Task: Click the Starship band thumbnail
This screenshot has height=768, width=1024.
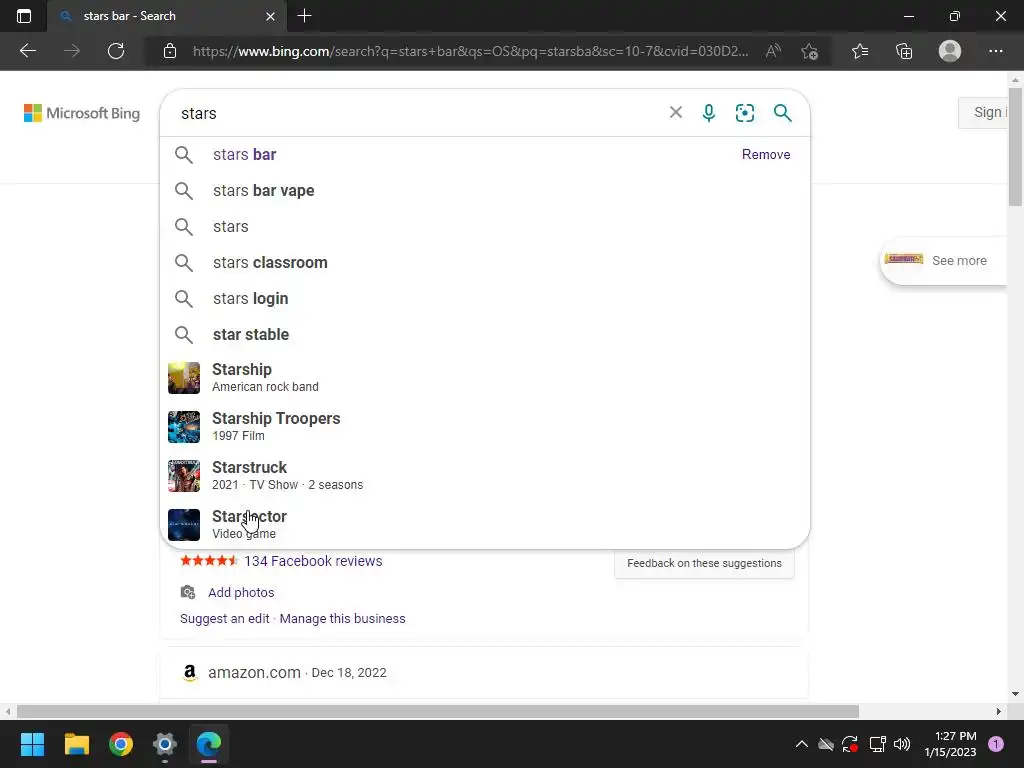Action: click(x=184, y=378)
